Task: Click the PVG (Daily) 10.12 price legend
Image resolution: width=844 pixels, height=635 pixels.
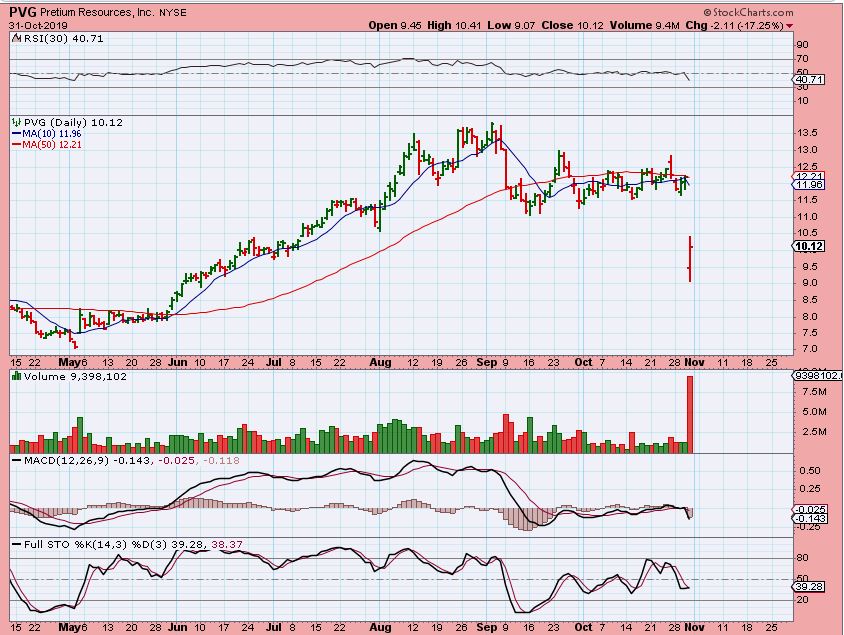Action: [x=73, y=123]
